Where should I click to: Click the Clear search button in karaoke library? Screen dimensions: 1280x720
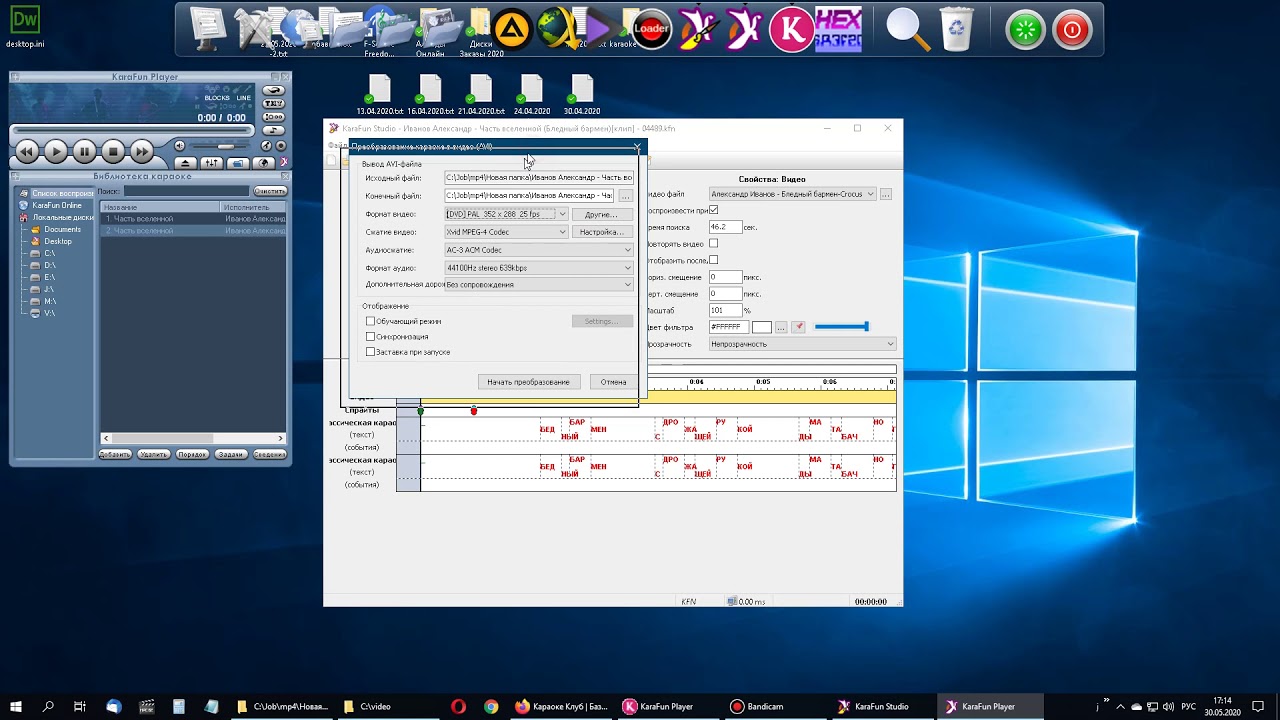(270, 191)
